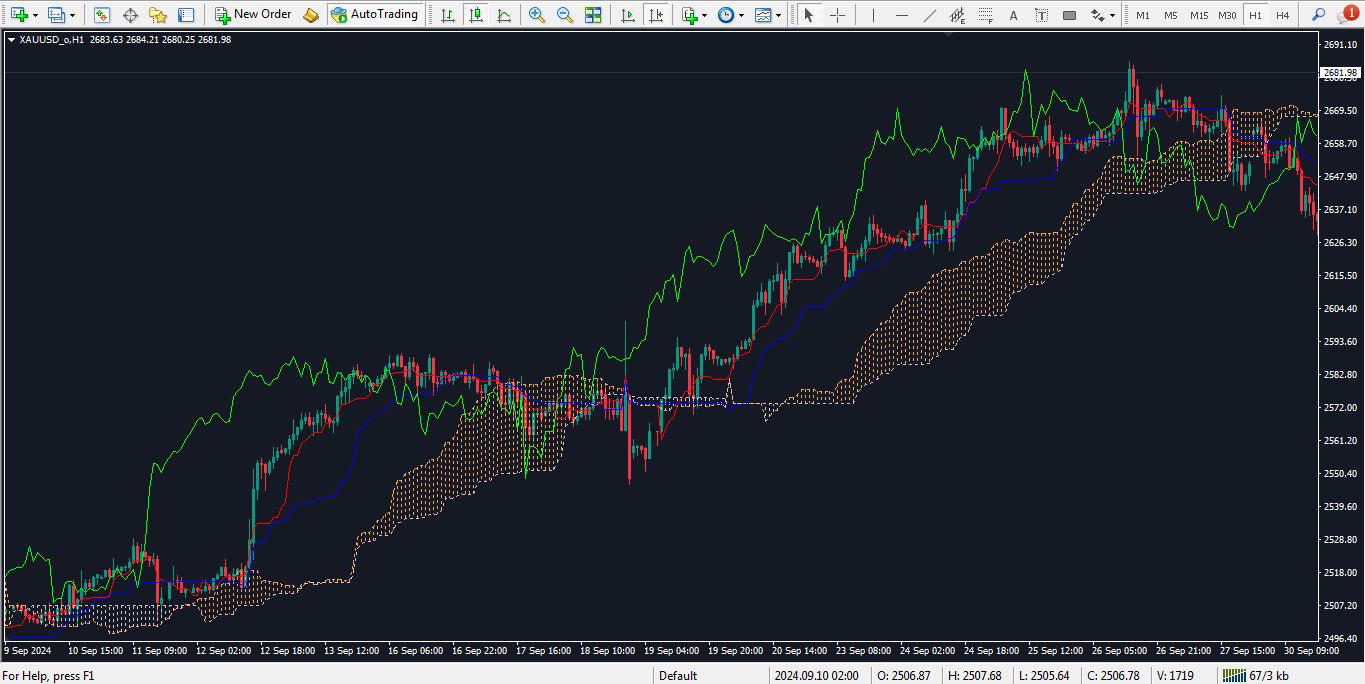Switch to the H4 timeframe
This screenshot has width=1365, height=684.
pos(1282,15)
